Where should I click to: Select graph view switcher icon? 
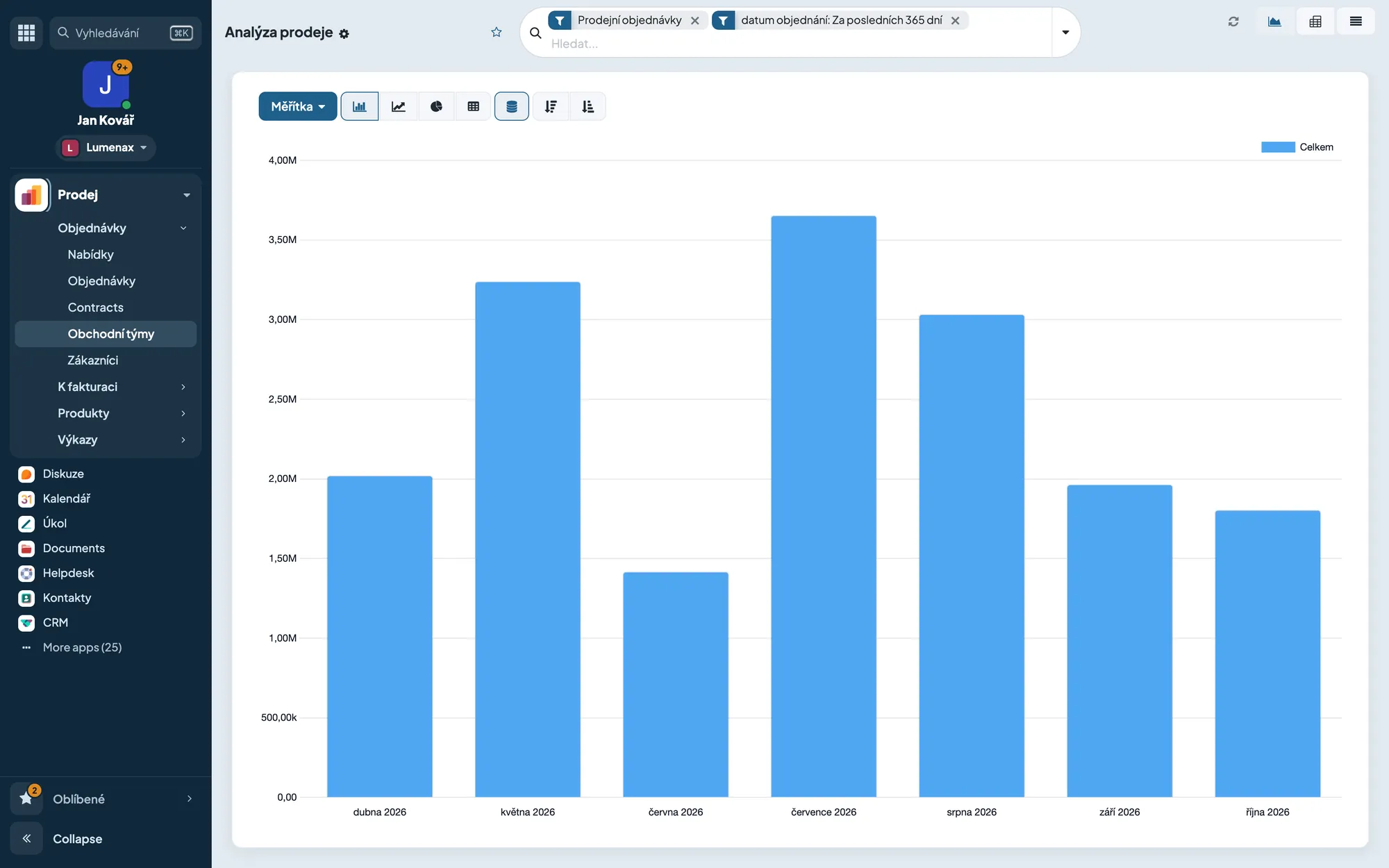coord(1274,22)
